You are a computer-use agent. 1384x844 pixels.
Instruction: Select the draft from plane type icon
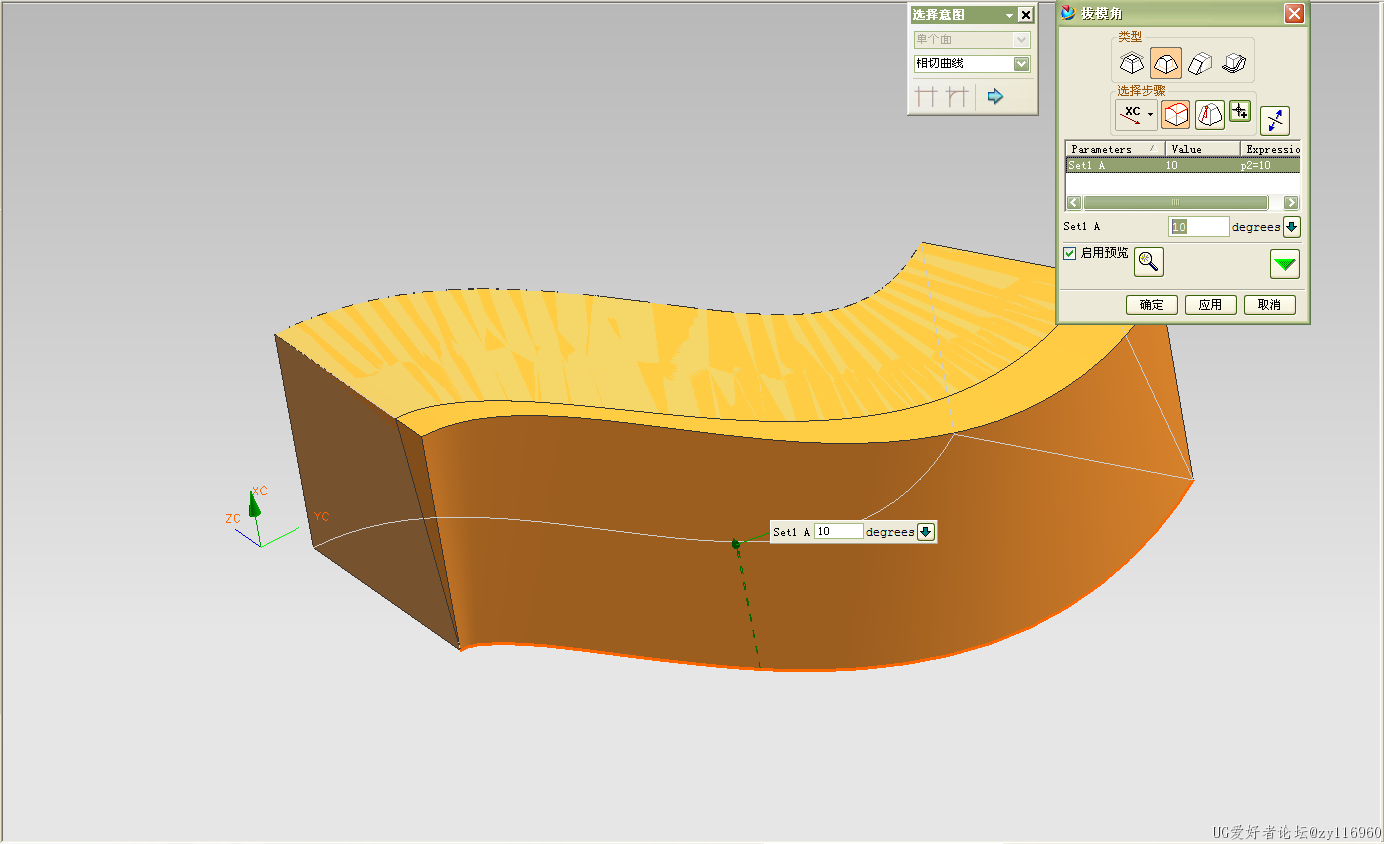coord(1131,64)
